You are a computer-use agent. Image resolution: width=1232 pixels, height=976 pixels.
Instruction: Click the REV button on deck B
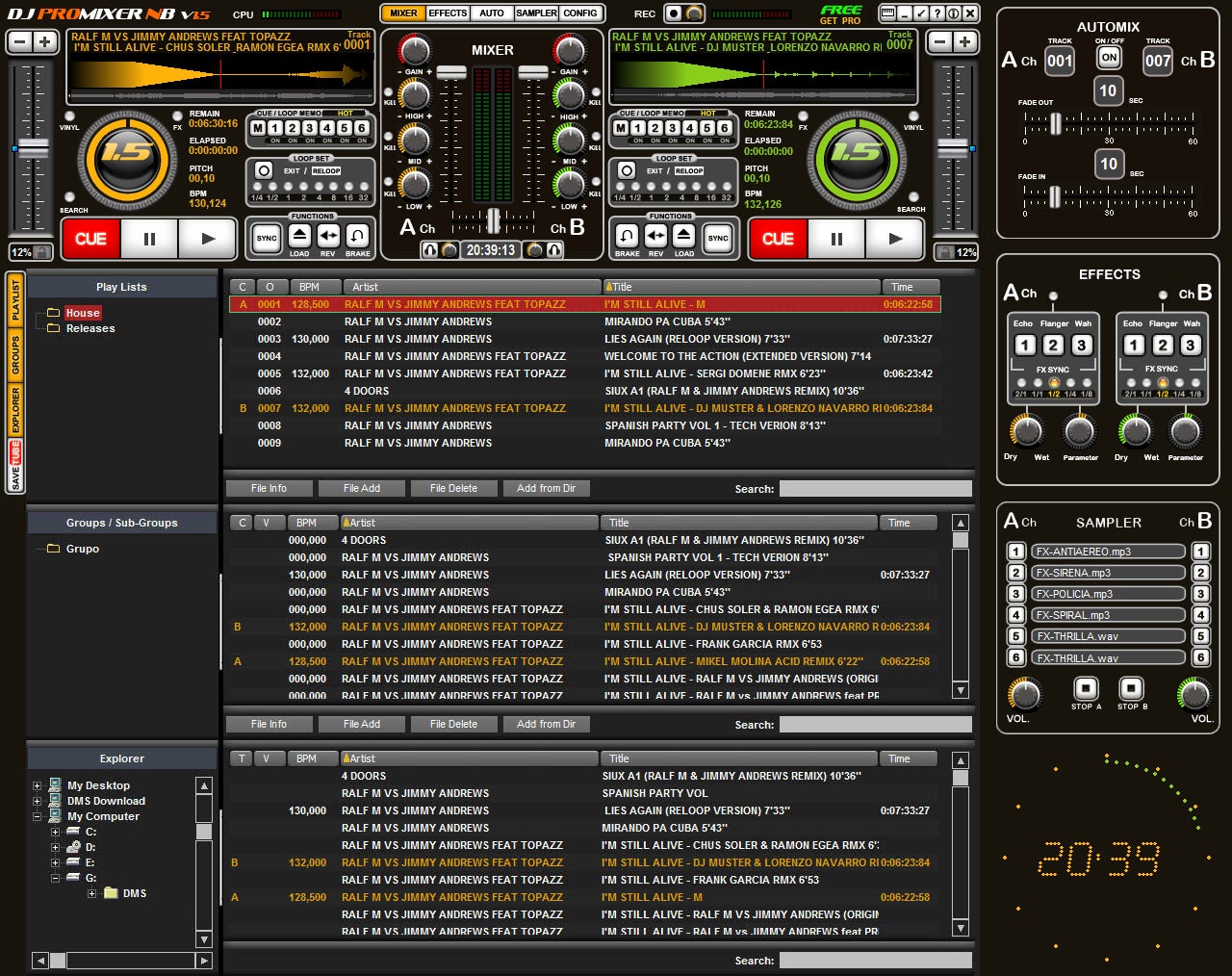pyautogui.click(x=655, y=237)
